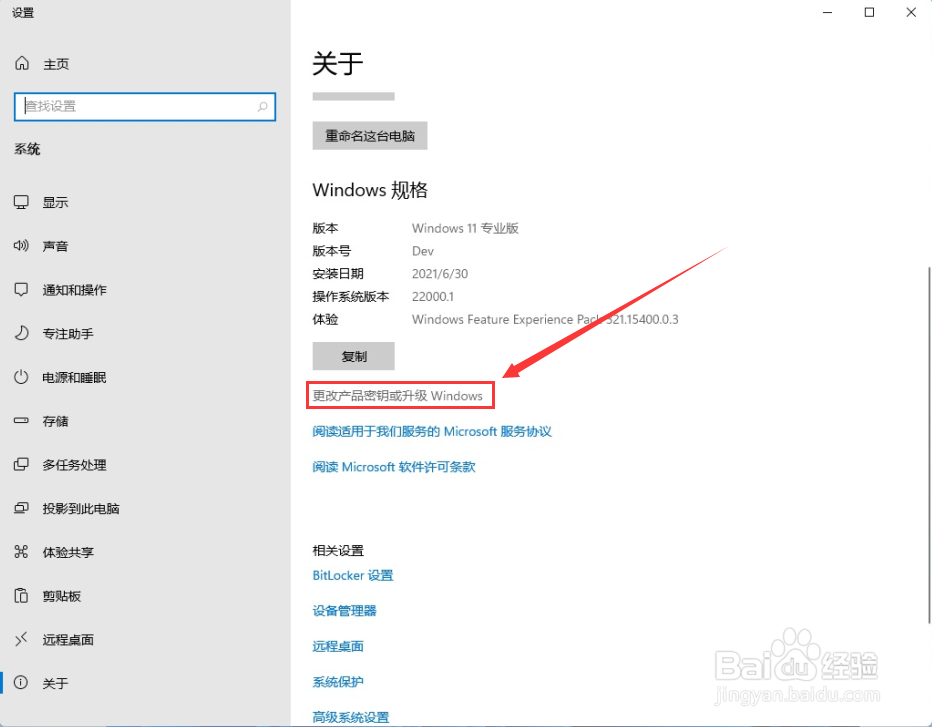Click the 通知和操作 notifications icon
Screen dimensions: 932x727
click(x=22, y=289)
